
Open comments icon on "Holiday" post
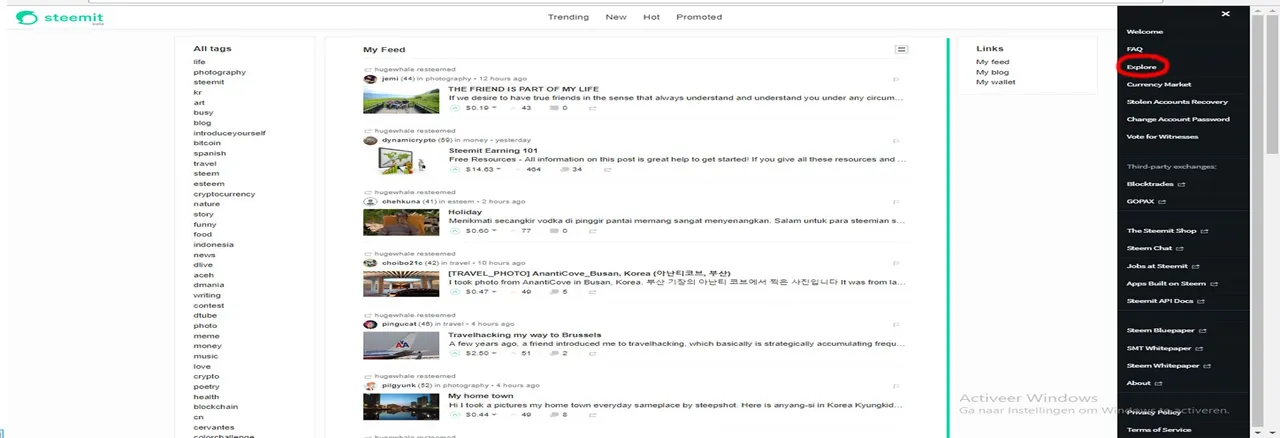[x=555, y=231]
